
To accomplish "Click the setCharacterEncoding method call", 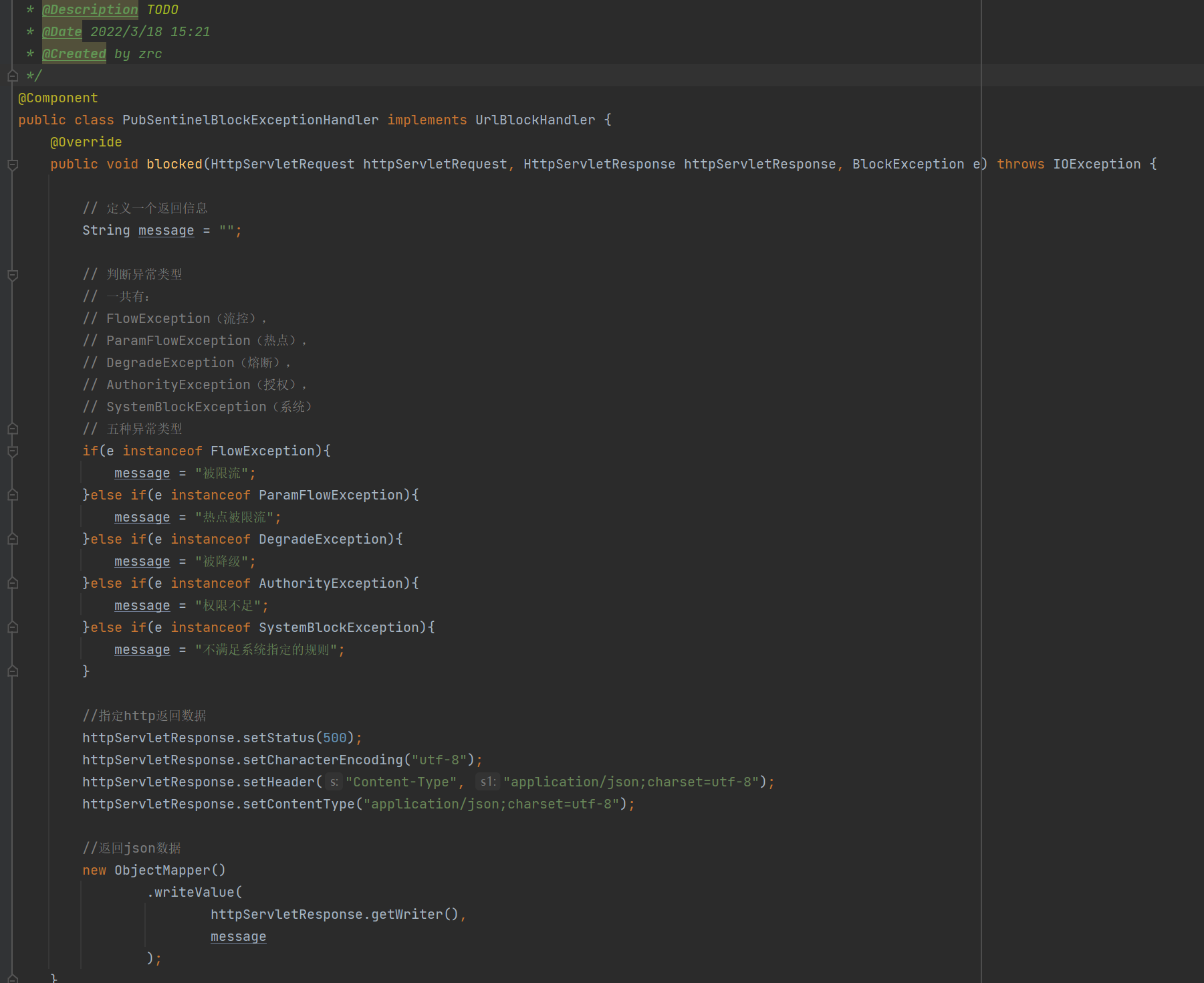I will tap(323, 760).
